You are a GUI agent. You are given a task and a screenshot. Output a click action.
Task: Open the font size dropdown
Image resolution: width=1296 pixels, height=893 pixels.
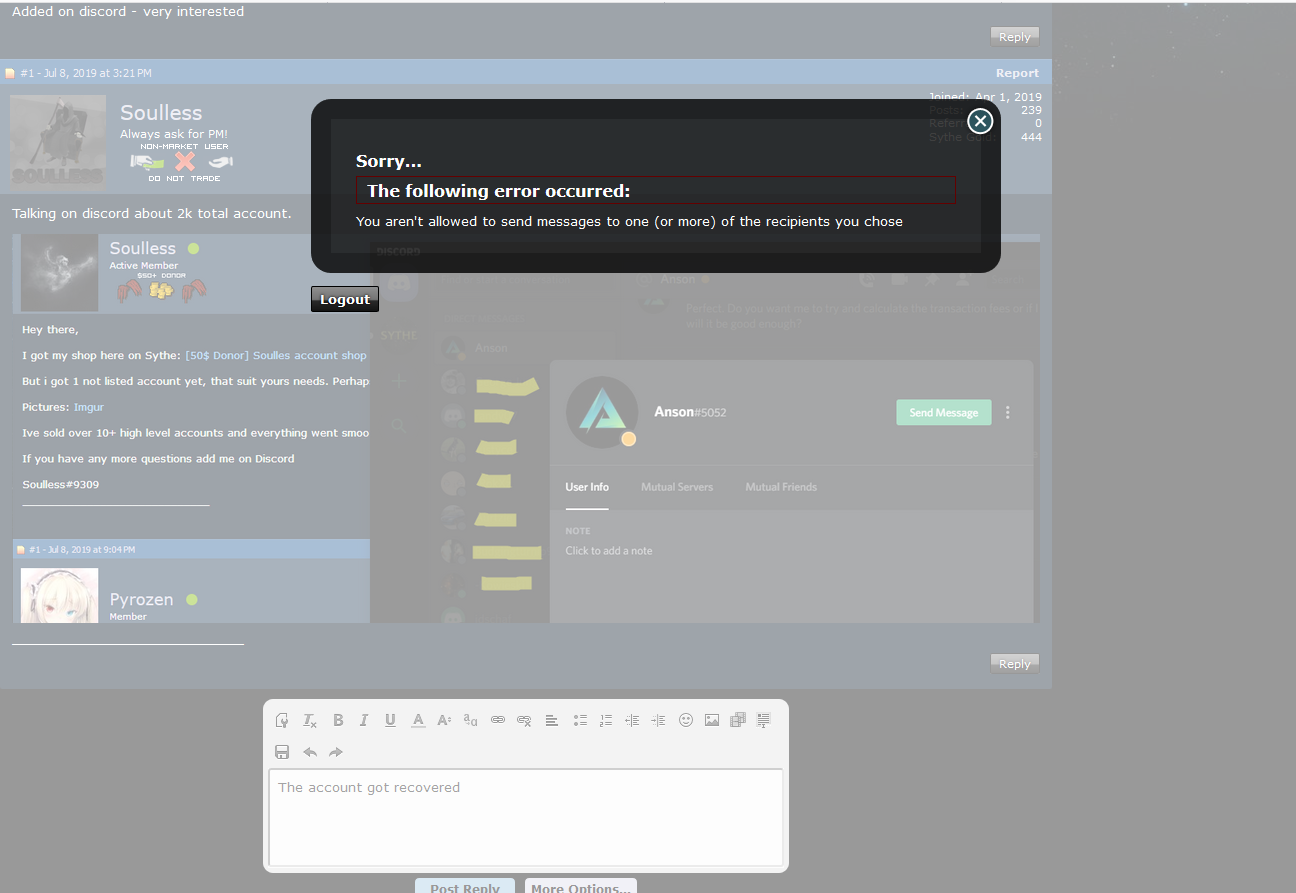pos(444,720)
